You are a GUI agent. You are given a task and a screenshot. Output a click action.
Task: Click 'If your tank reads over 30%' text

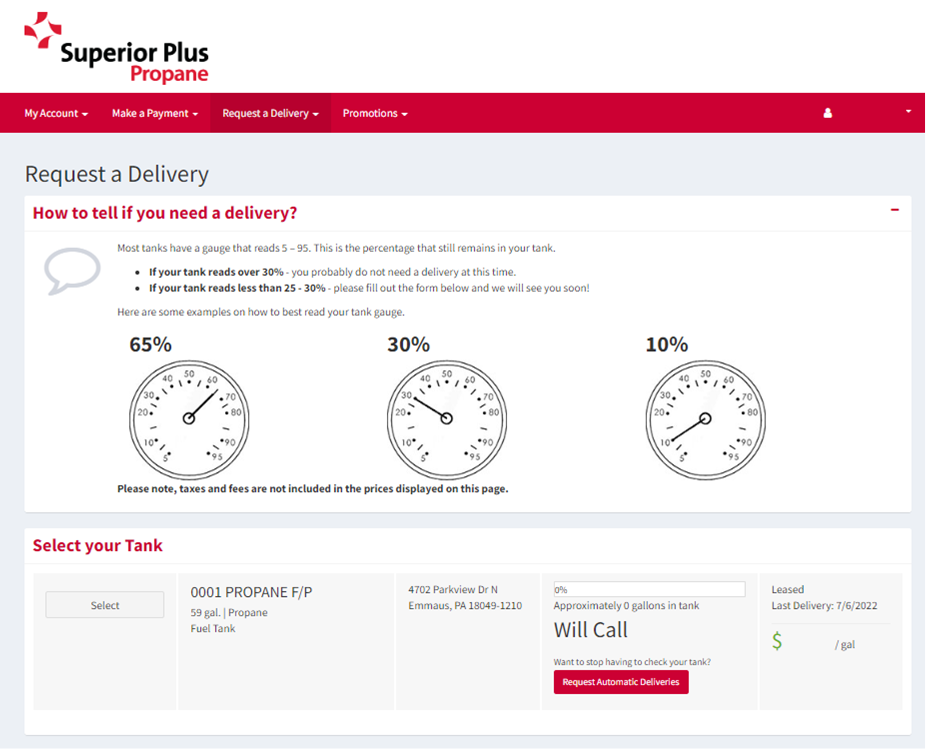pos(216,272)
